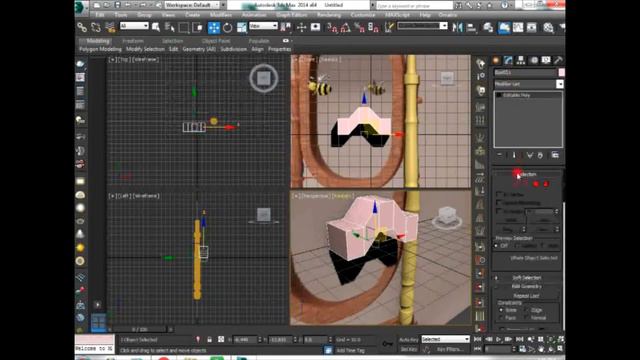The width and height of the screenshot is (640, 360).
Task: Open the Modify command panel tab
Action: (508, 60)
